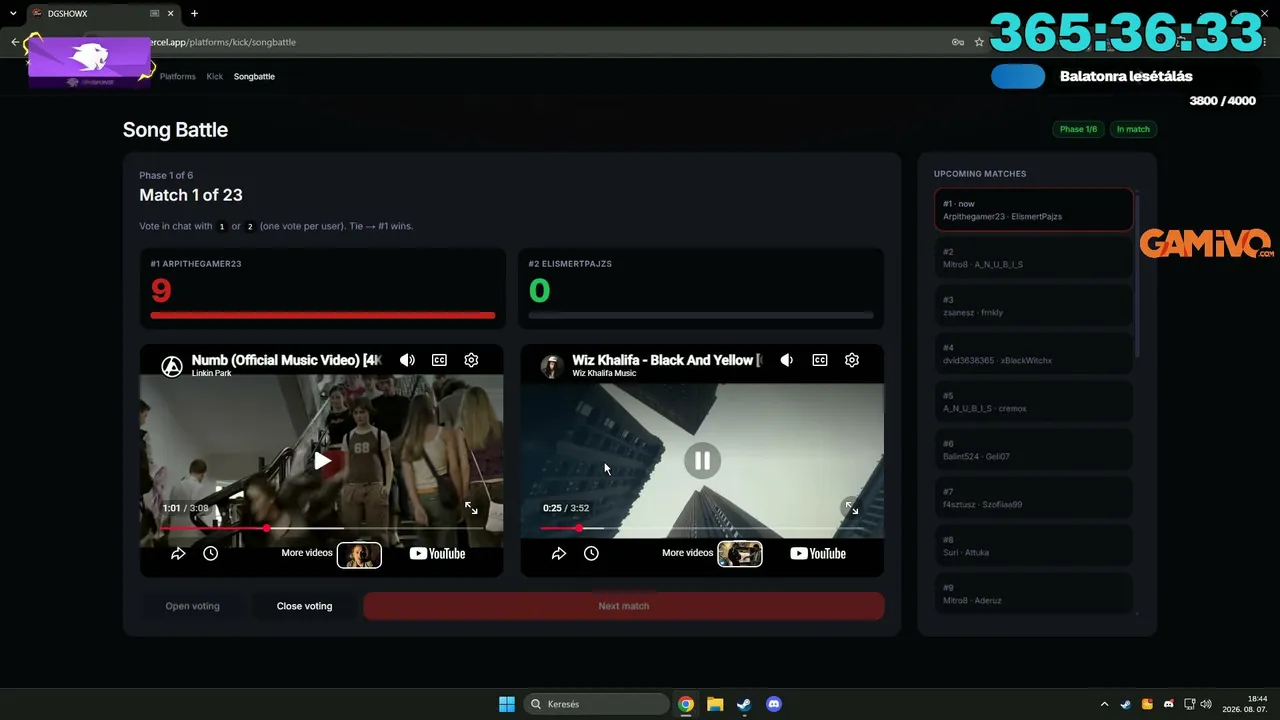Switch to the DGSHOWX browser tab
The height and width of the screenshot is (720, 1280).
click(x=97, y=13)
